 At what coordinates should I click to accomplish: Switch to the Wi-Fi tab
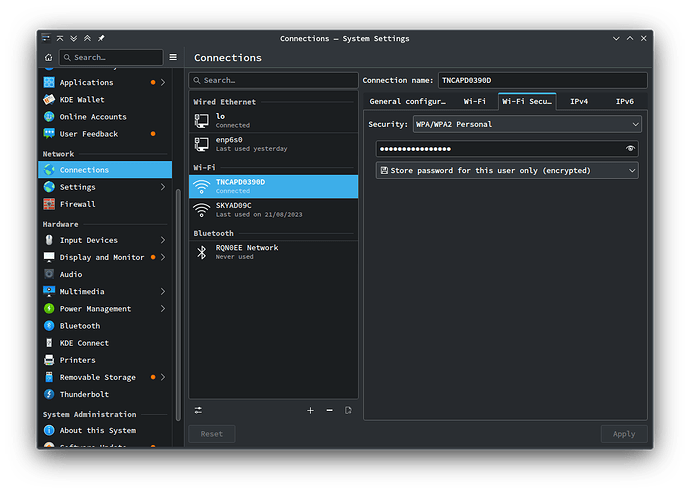[x=474, y=102]
